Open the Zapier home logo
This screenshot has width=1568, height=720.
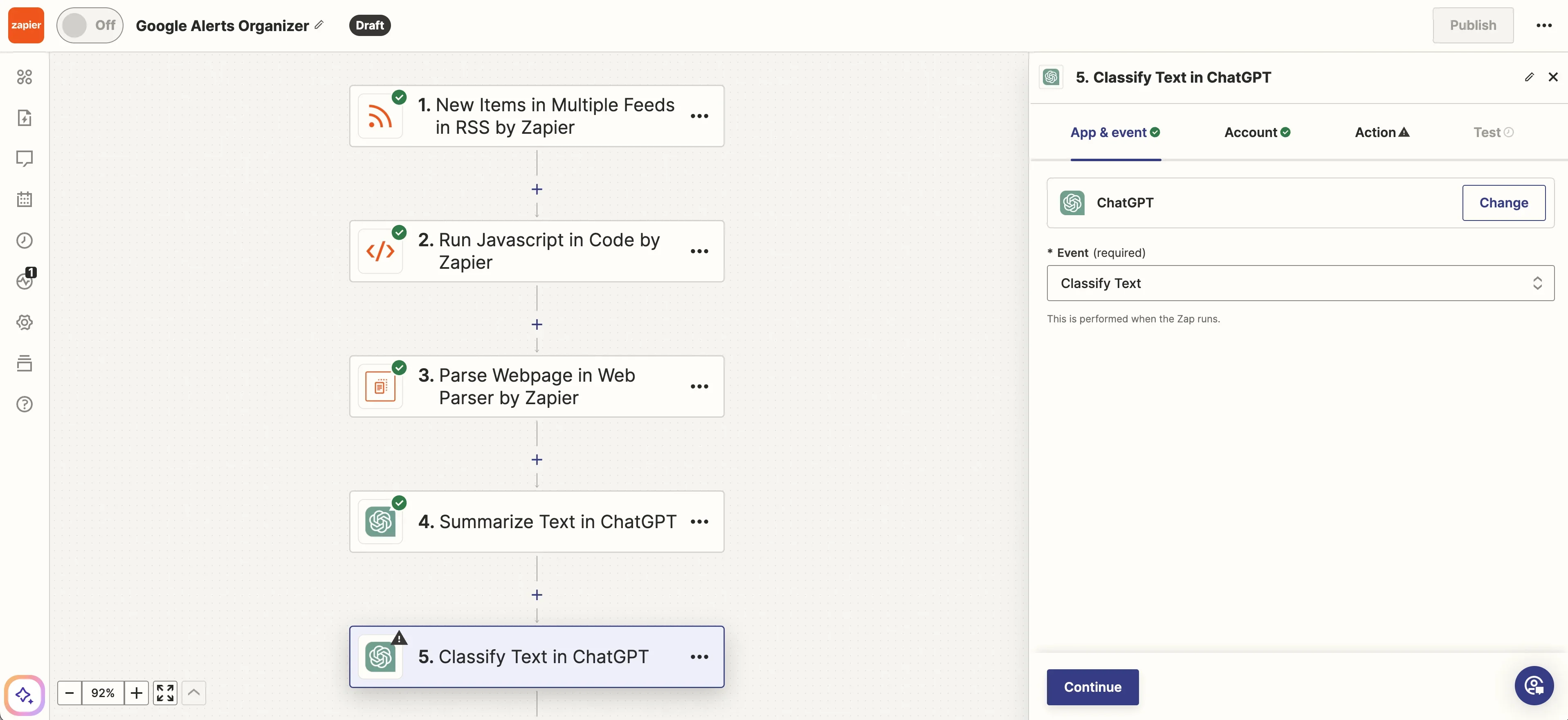pos(26,25)
